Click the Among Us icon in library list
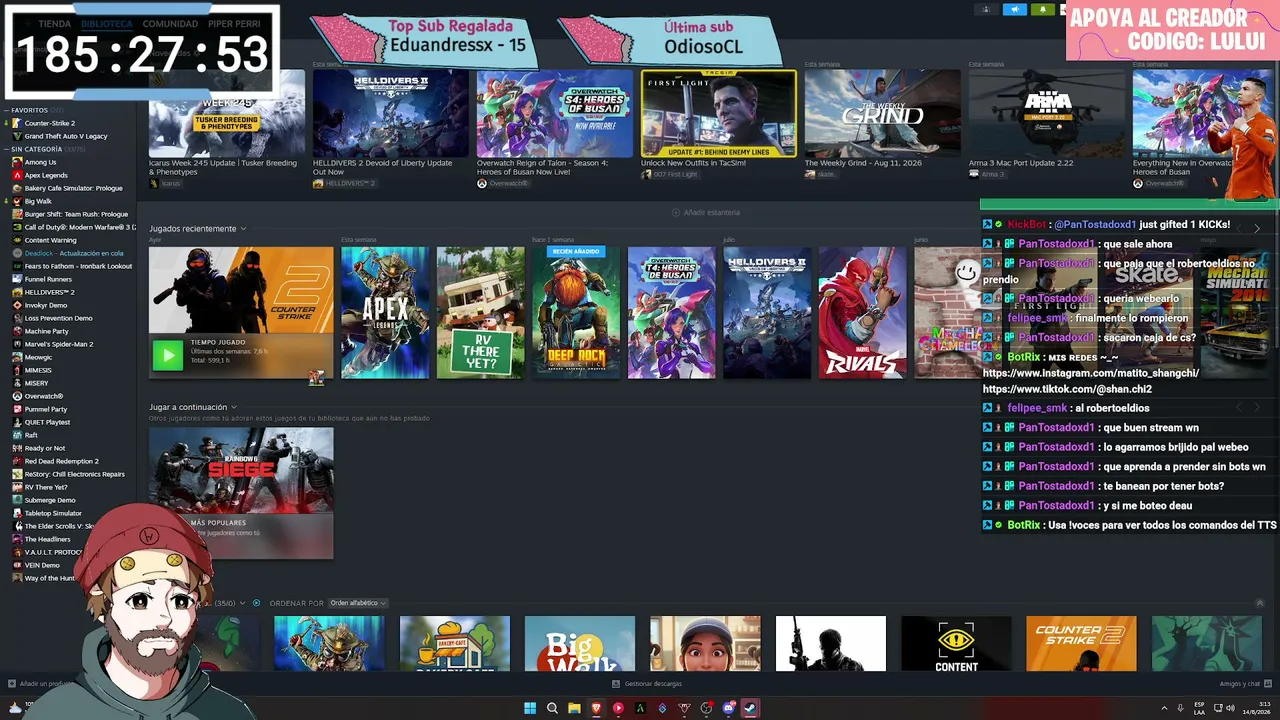 pos(17,162)
